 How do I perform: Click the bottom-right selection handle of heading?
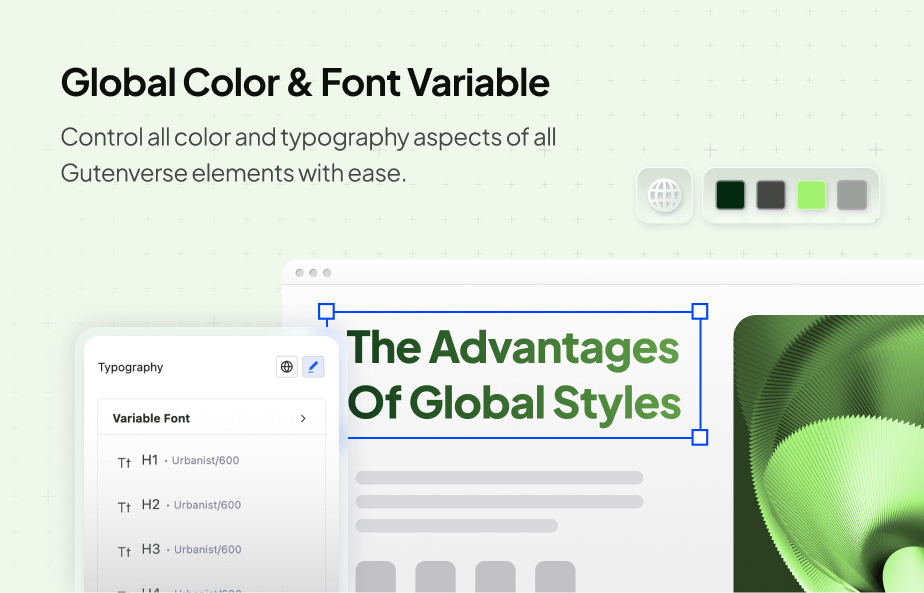pyautogui.click(x=699, y=437)
